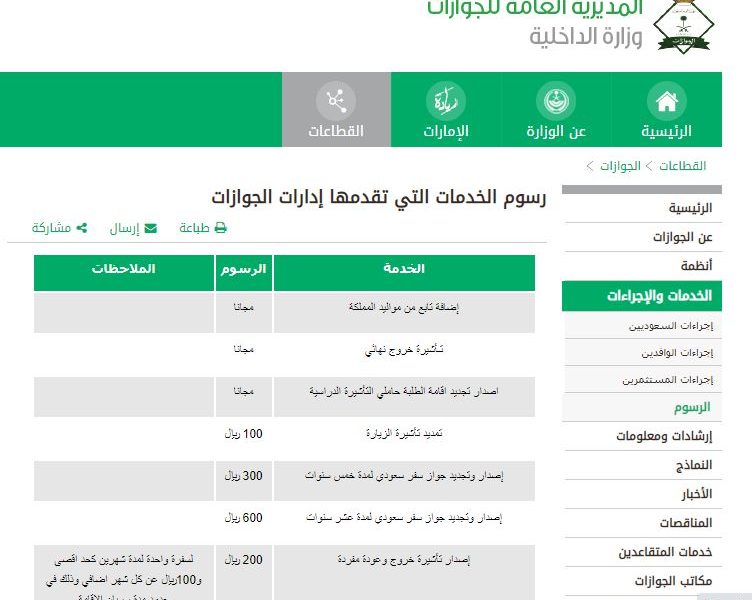Image resolution: width=752 pixels, height=600 pixels.
Task: Select الرسوم in the sidebar
Action: point(643,408)
